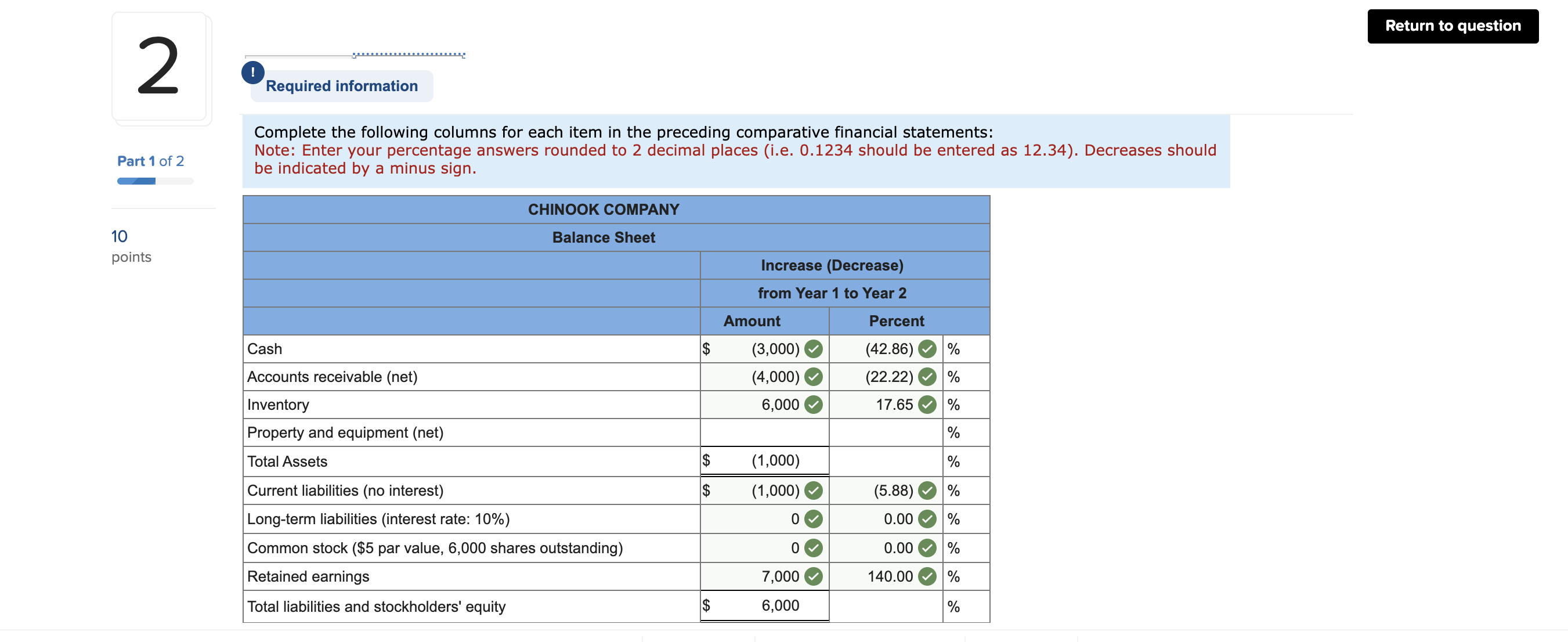The width and height of the screenshot is (1568, 642).
Task: Click Inventory amount checkmark icon
Action: (813, 405)
